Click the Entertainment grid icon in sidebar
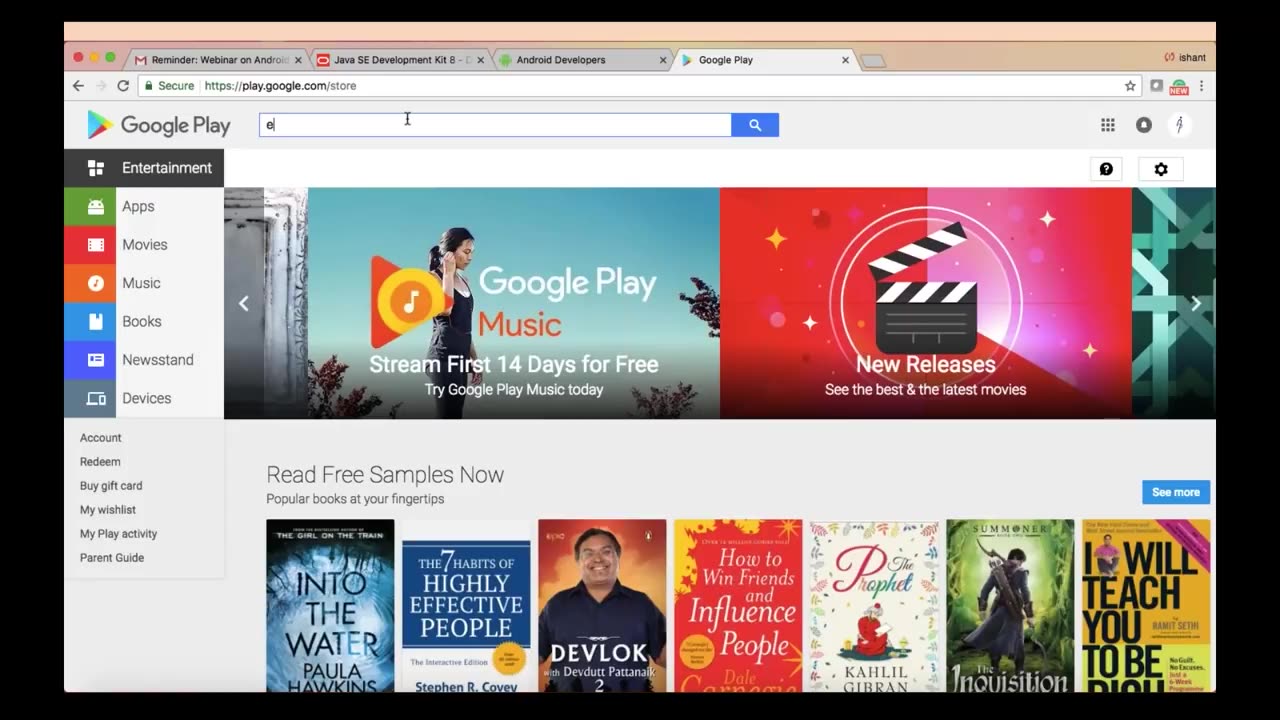This screenshot has height=720, width=1280. (x=96, y=168)
